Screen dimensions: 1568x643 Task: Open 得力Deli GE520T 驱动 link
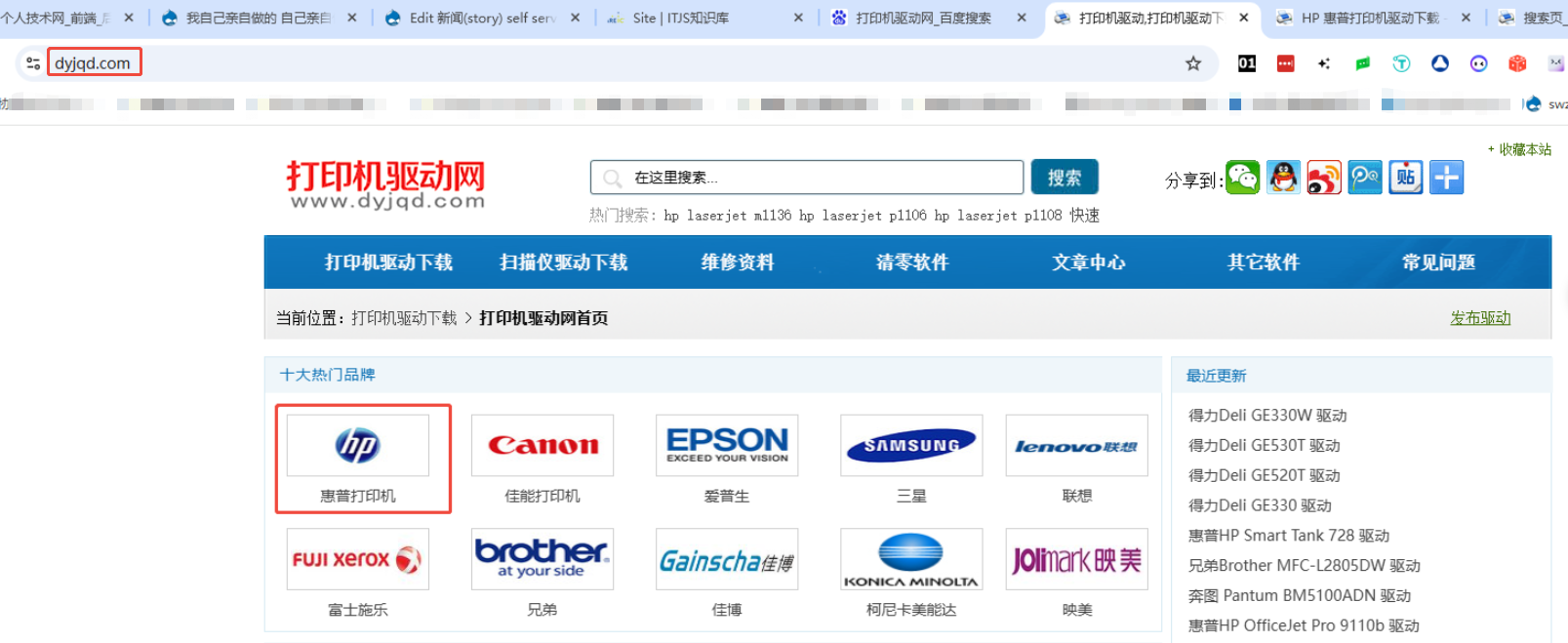click(x=1264, y=475)
